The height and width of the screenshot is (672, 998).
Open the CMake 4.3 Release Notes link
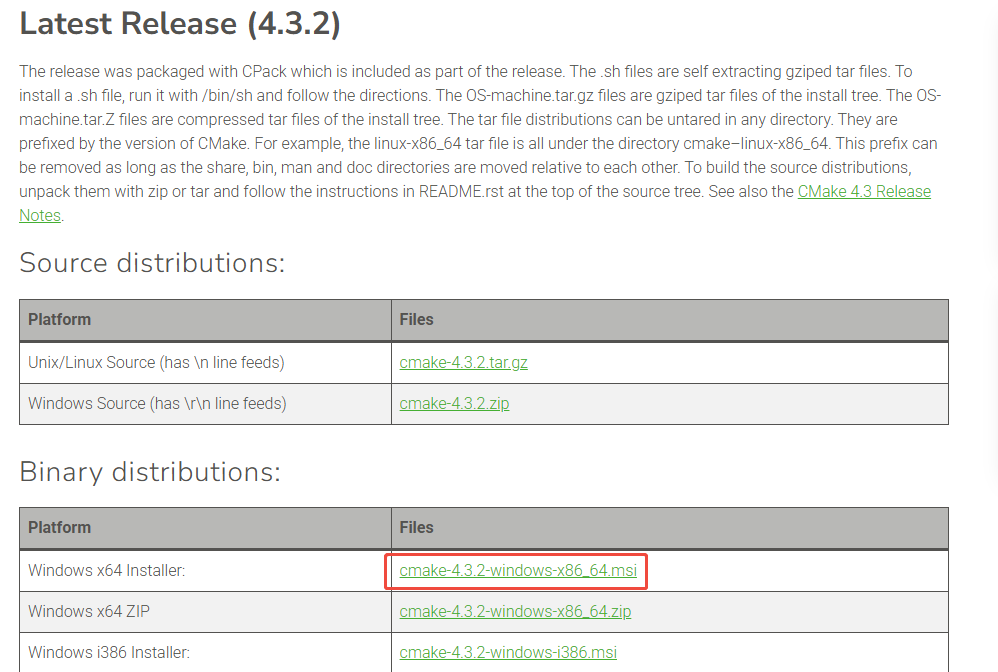tap(864, 192)
